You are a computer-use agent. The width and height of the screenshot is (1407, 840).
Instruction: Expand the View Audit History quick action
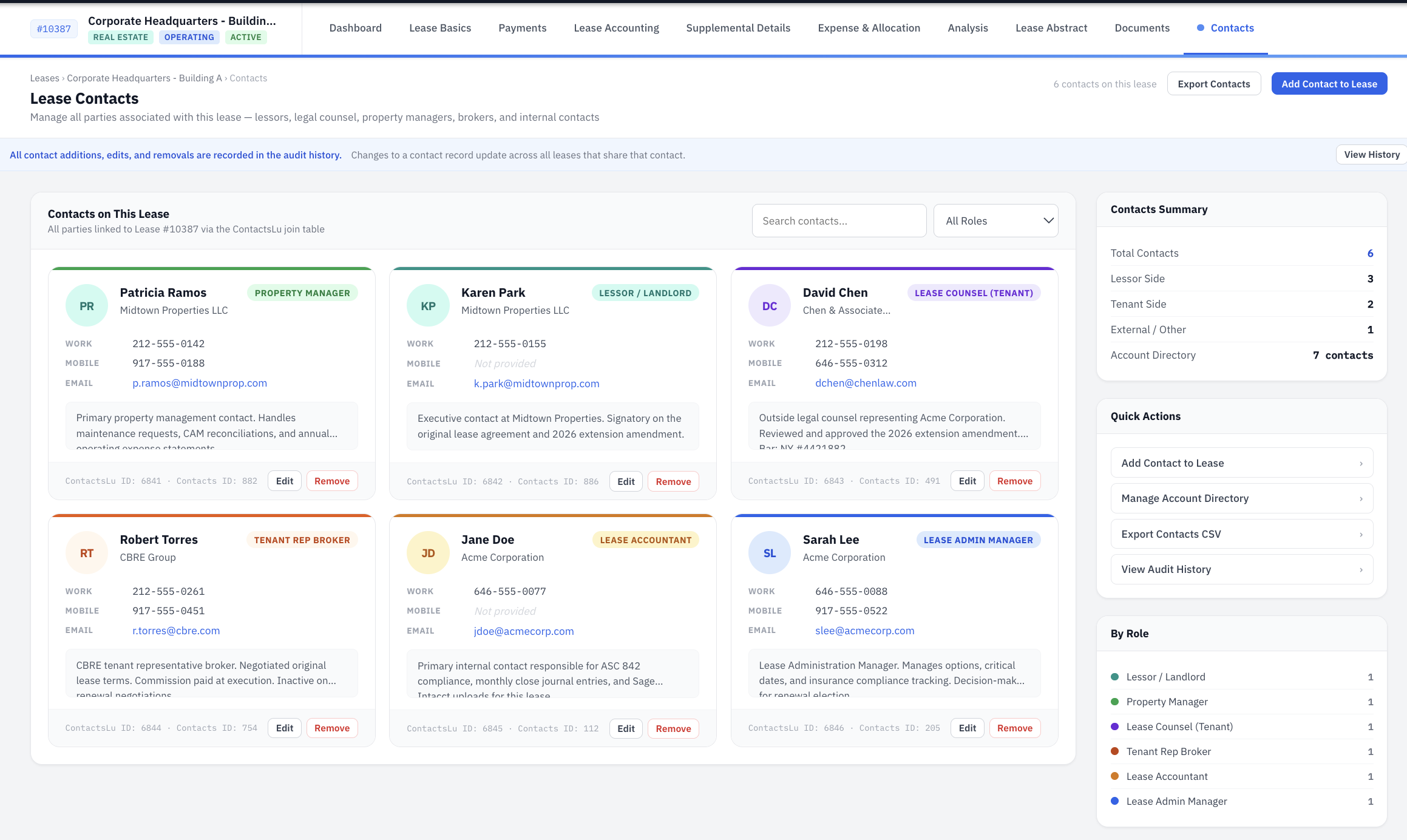click(1241, 569)
